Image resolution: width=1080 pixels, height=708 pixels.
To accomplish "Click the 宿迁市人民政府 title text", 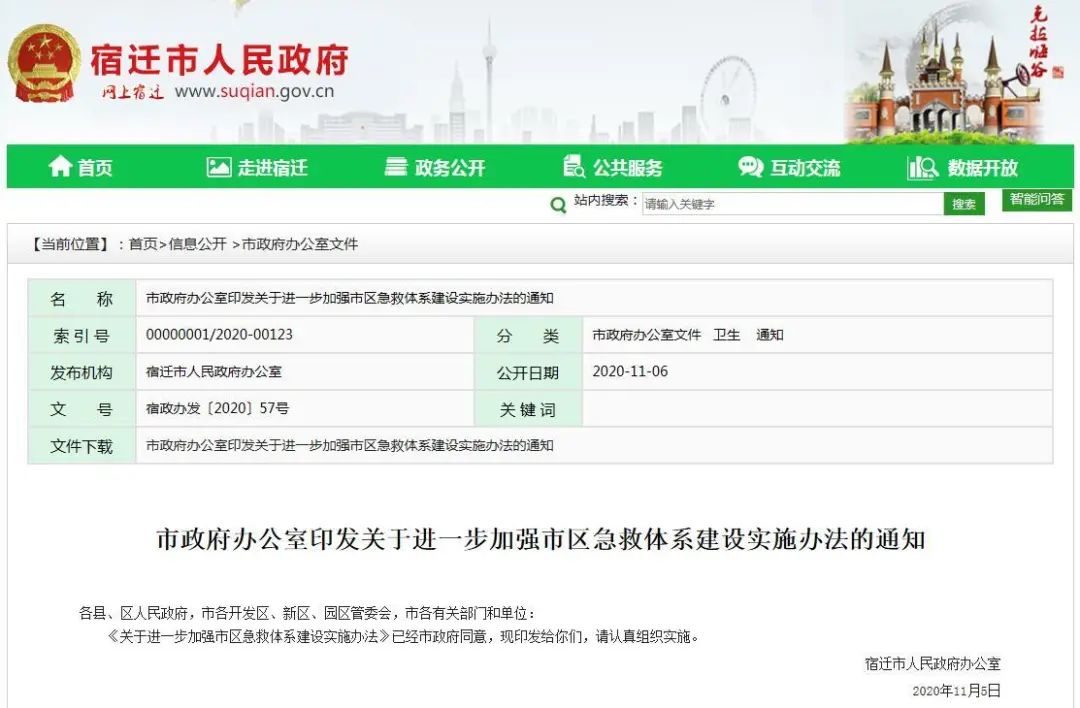I will 219,59.
